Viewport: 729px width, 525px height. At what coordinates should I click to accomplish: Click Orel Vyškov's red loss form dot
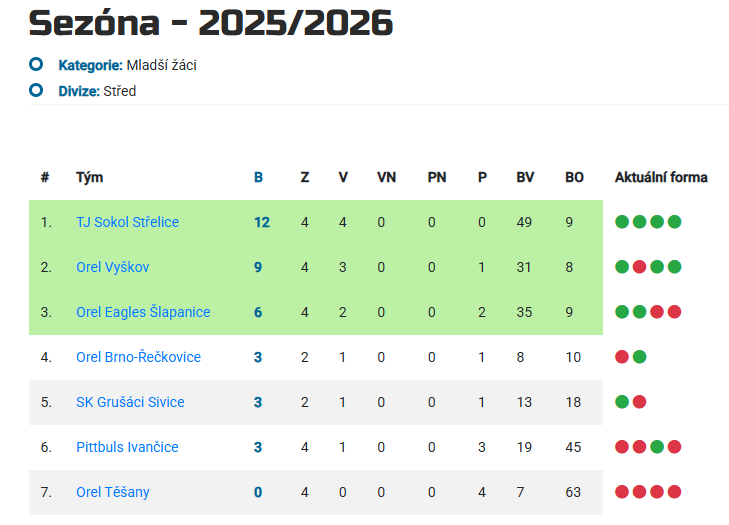pos(640,267)
